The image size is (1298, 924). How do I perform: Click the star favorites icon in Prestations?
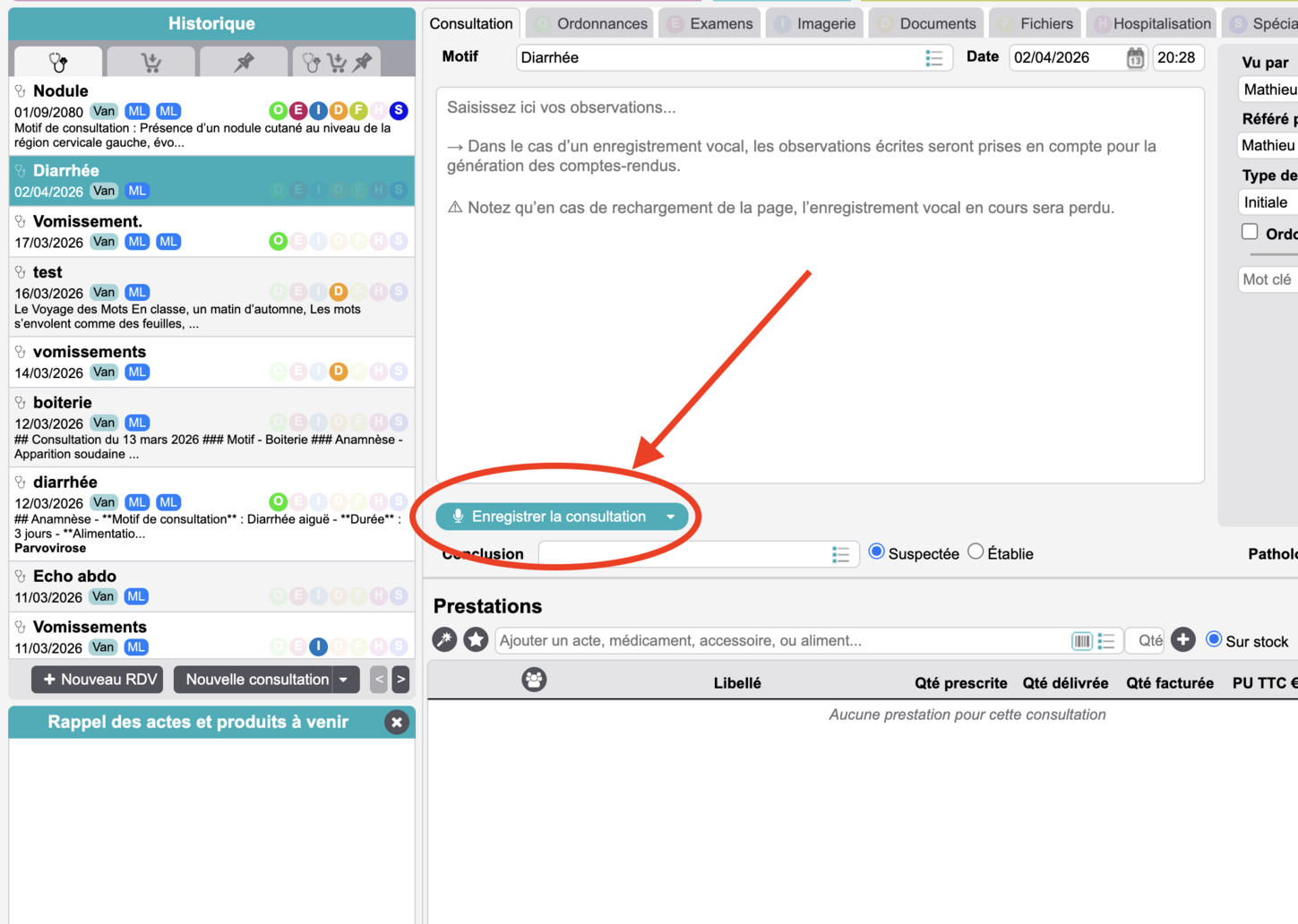(x=476, y=639)
